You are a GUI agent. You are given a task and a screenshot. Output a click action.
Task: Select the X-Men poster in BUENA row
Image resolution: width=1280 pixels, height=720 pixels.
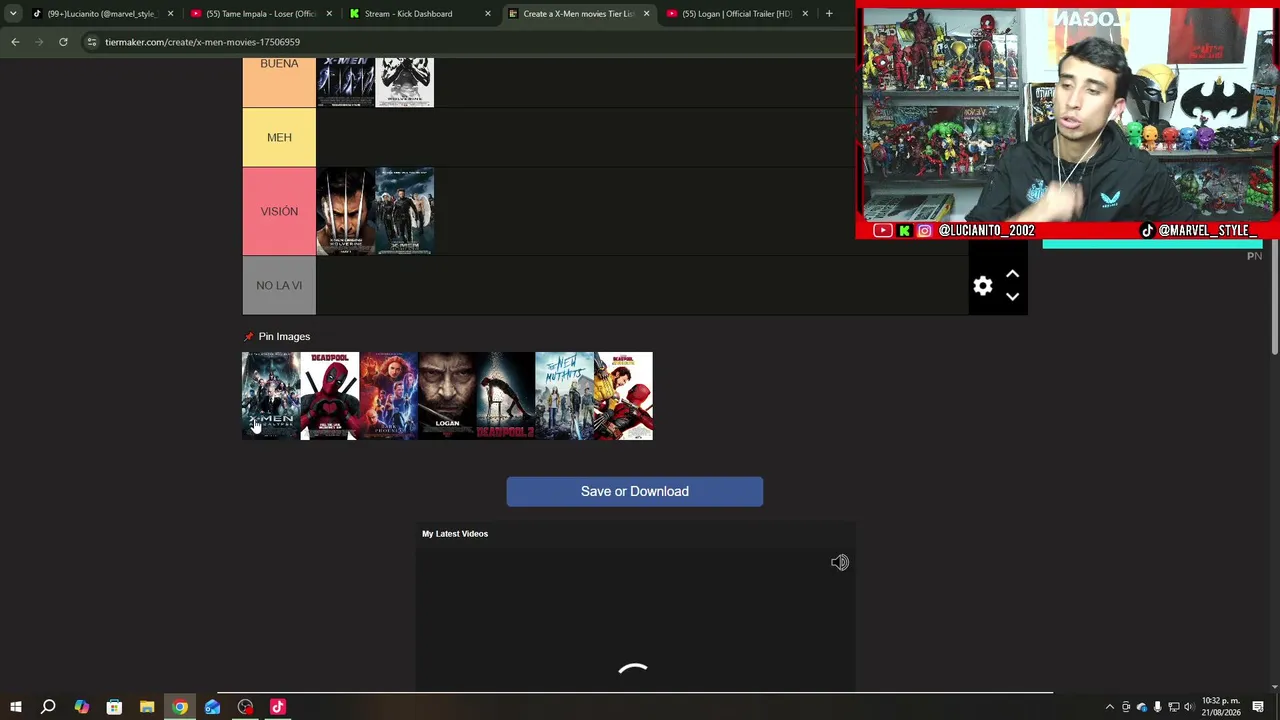[x=345, y=82]
